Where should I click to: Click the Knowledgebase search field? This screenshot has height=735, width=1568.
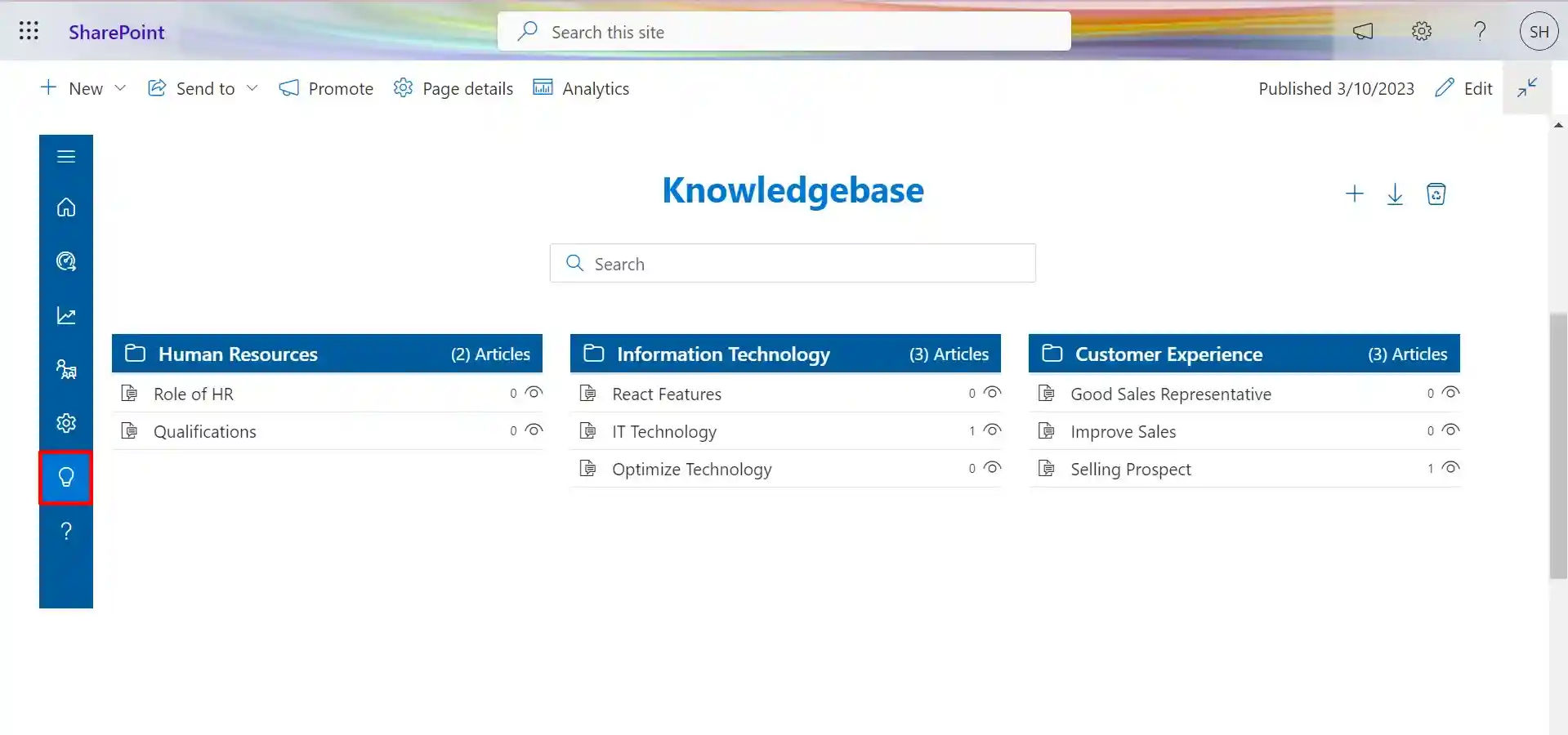pos(793,264)
